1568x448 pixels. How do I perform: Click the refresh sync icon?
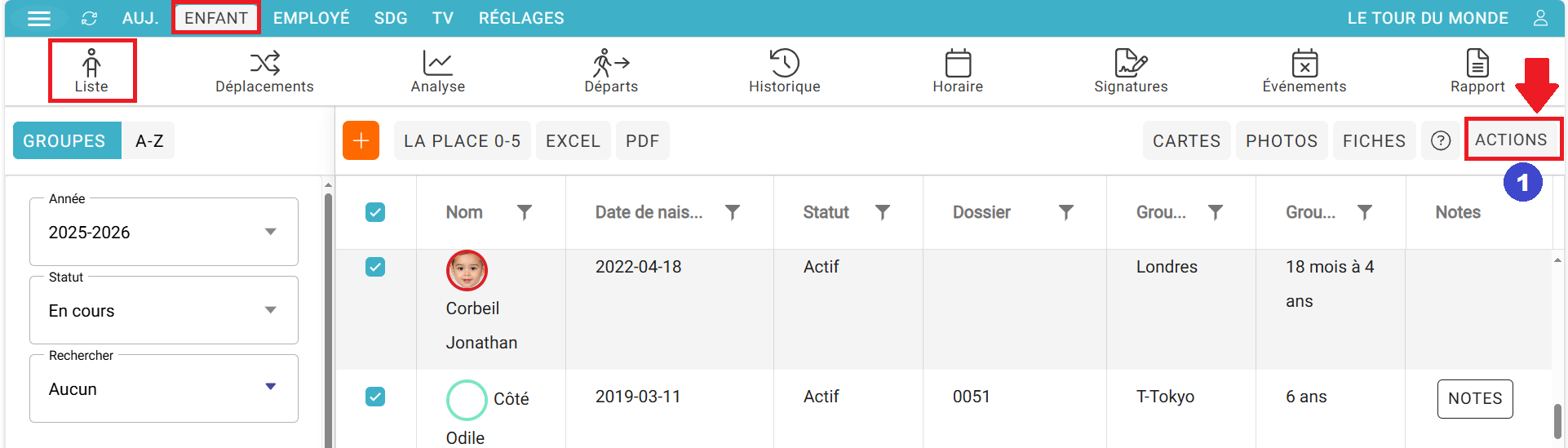click(x=89, y=18)
